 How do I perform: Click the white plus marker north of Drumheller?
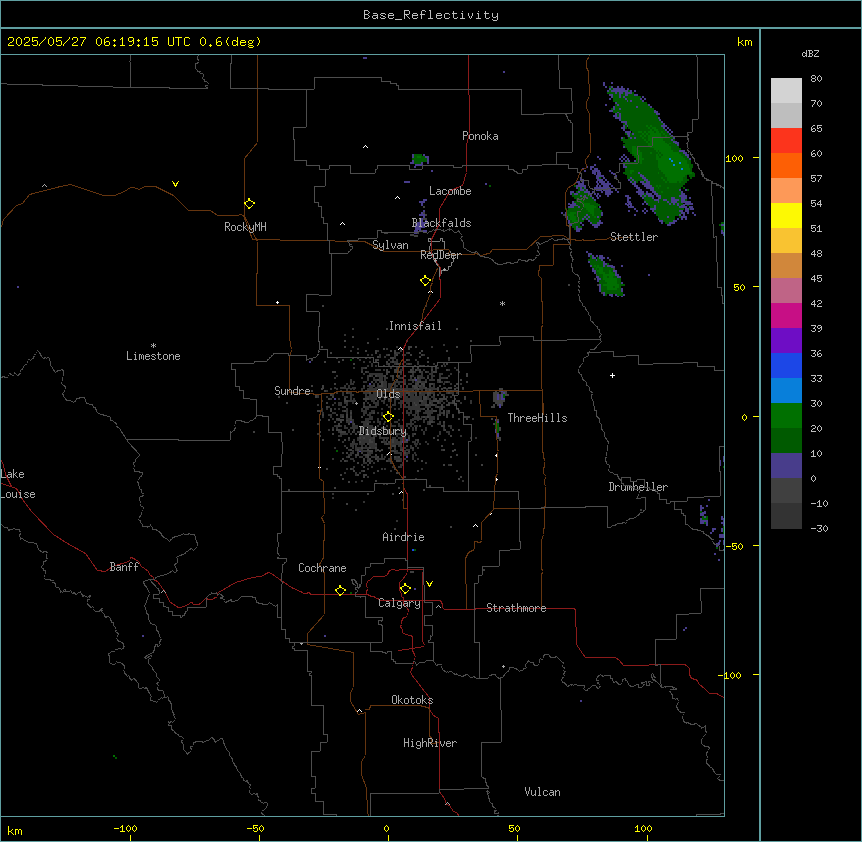pyautogui.click(x=612, y=375)
